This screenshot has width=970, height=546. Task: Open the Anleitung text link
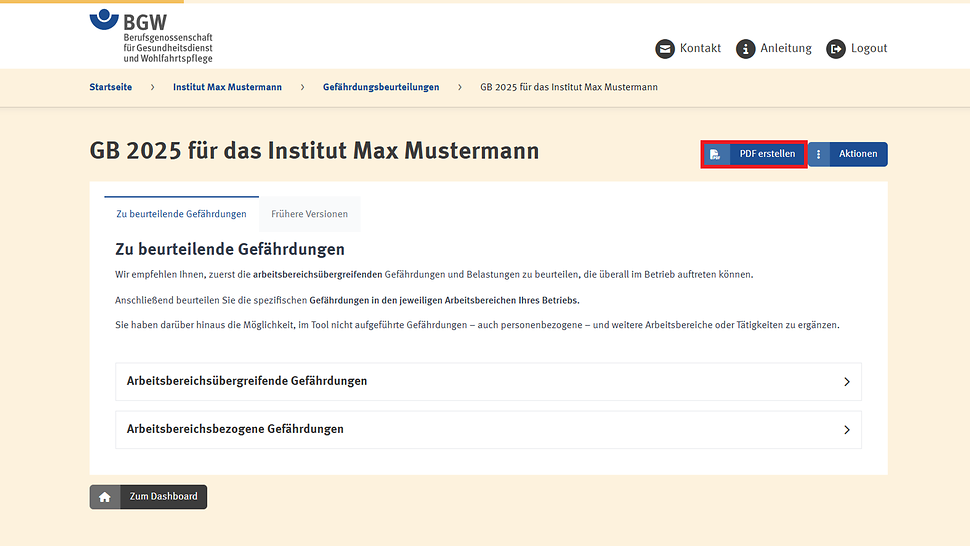pyautogui.click(x=785, y=49)
